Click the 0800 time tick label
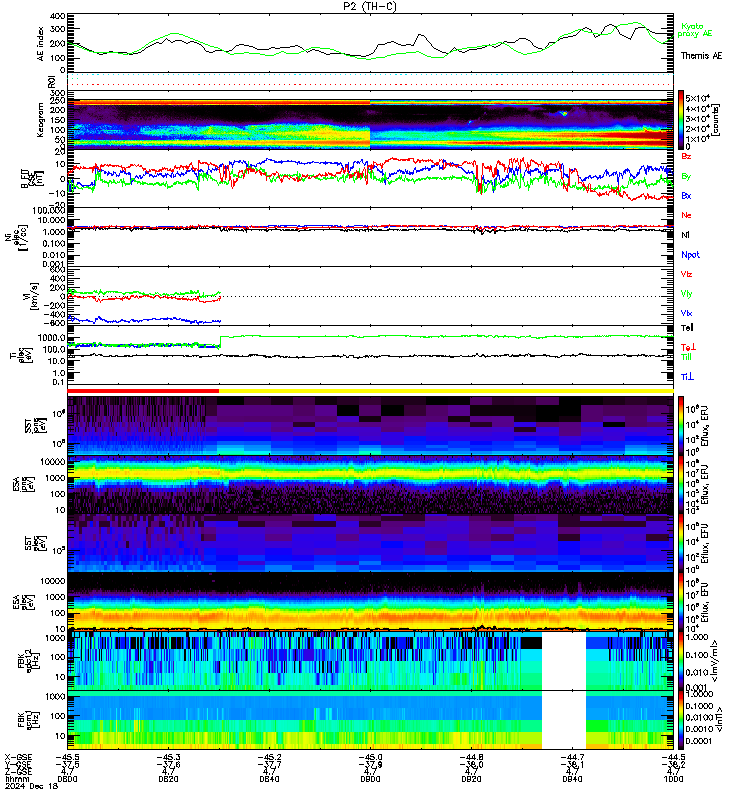The image size is (750, 800). click(67, 779)
